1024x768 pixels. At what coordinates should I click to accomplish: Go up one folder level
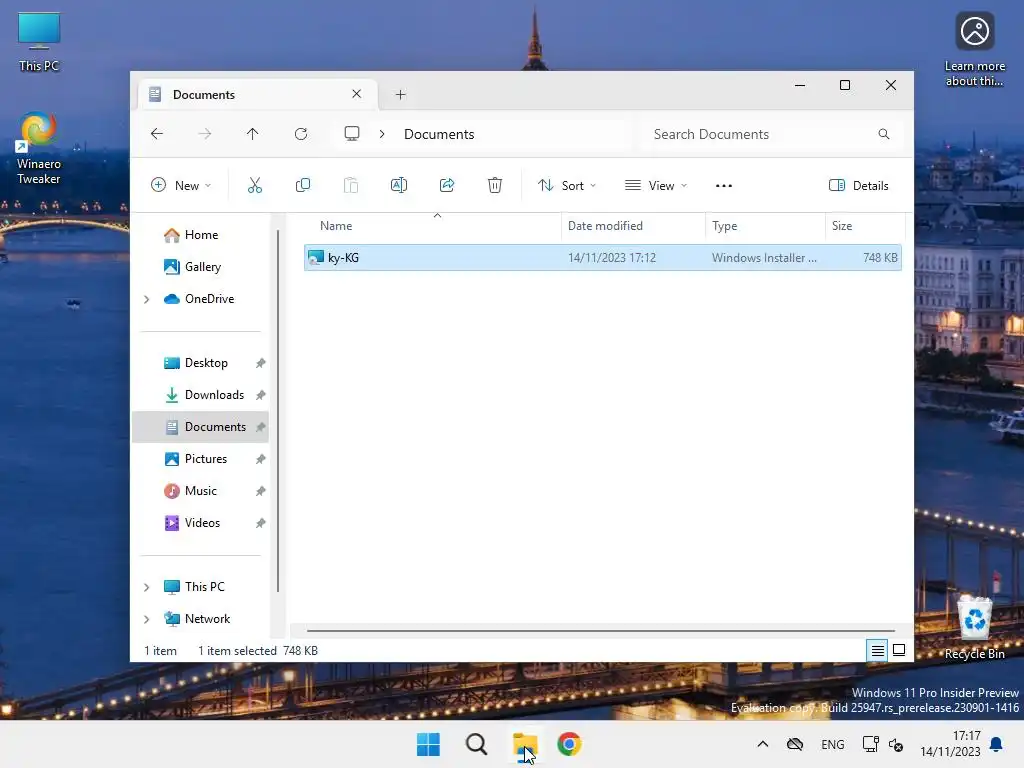[x=253, y=134]
